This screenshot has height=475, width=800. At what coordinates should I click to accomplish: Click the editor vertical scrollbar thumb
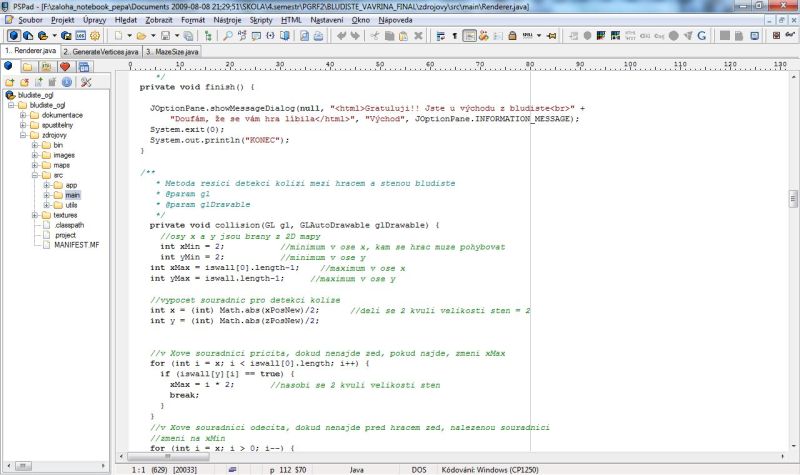tap(793, 198)
